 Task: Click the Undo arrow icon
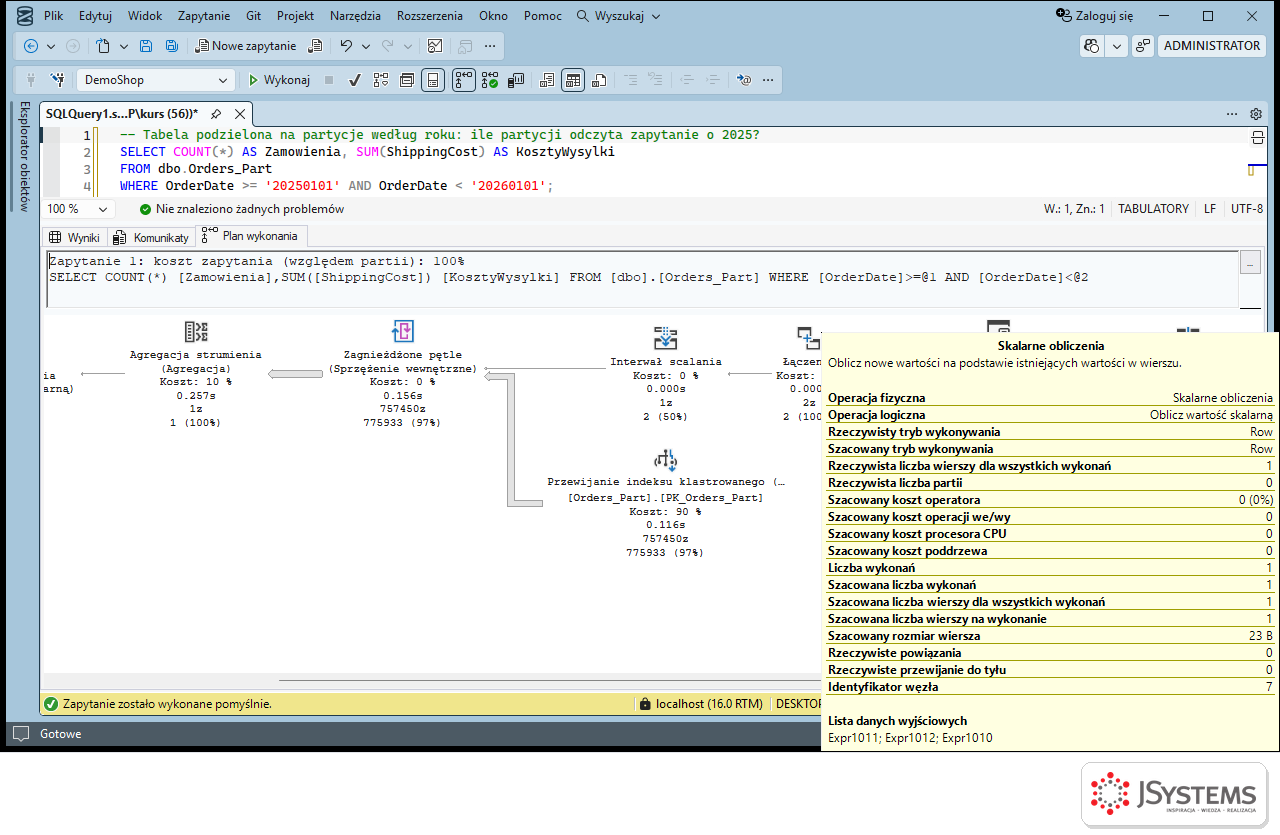pyautogui.click(x=346, y=46)
